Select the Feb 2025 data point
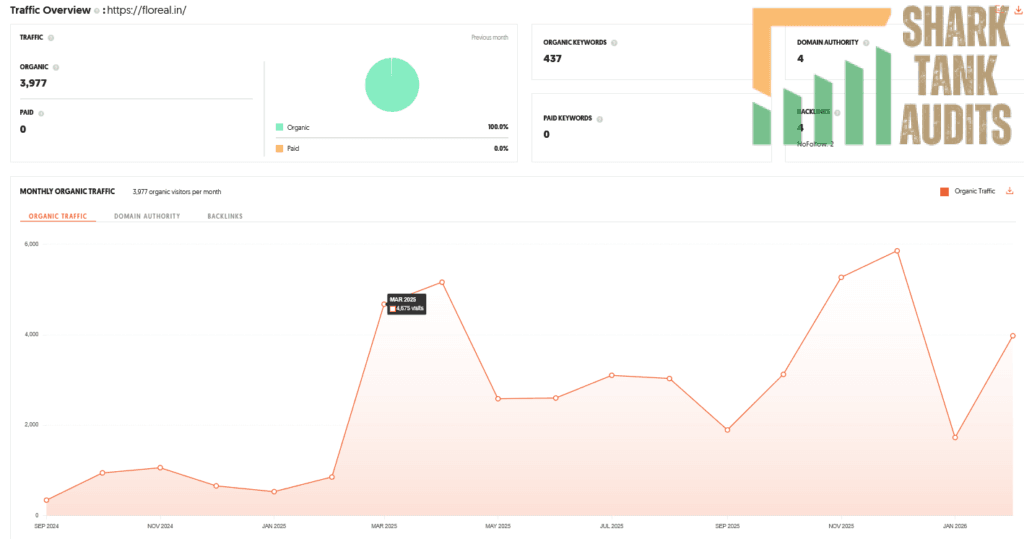Viewport: 1024px width, 539px height. click(x=332, y=478)
